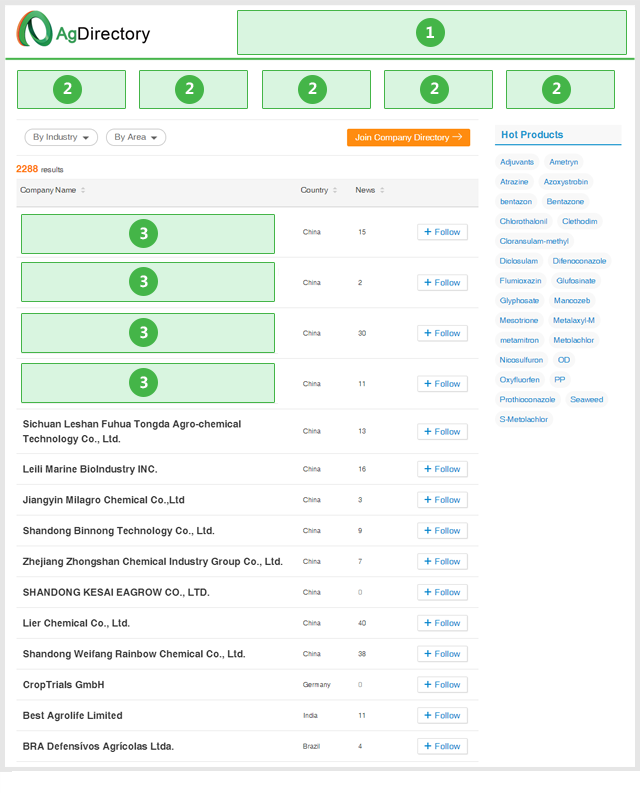Sort by News column
Viewport: 640px width, 793px height.
tap(369, 190)
